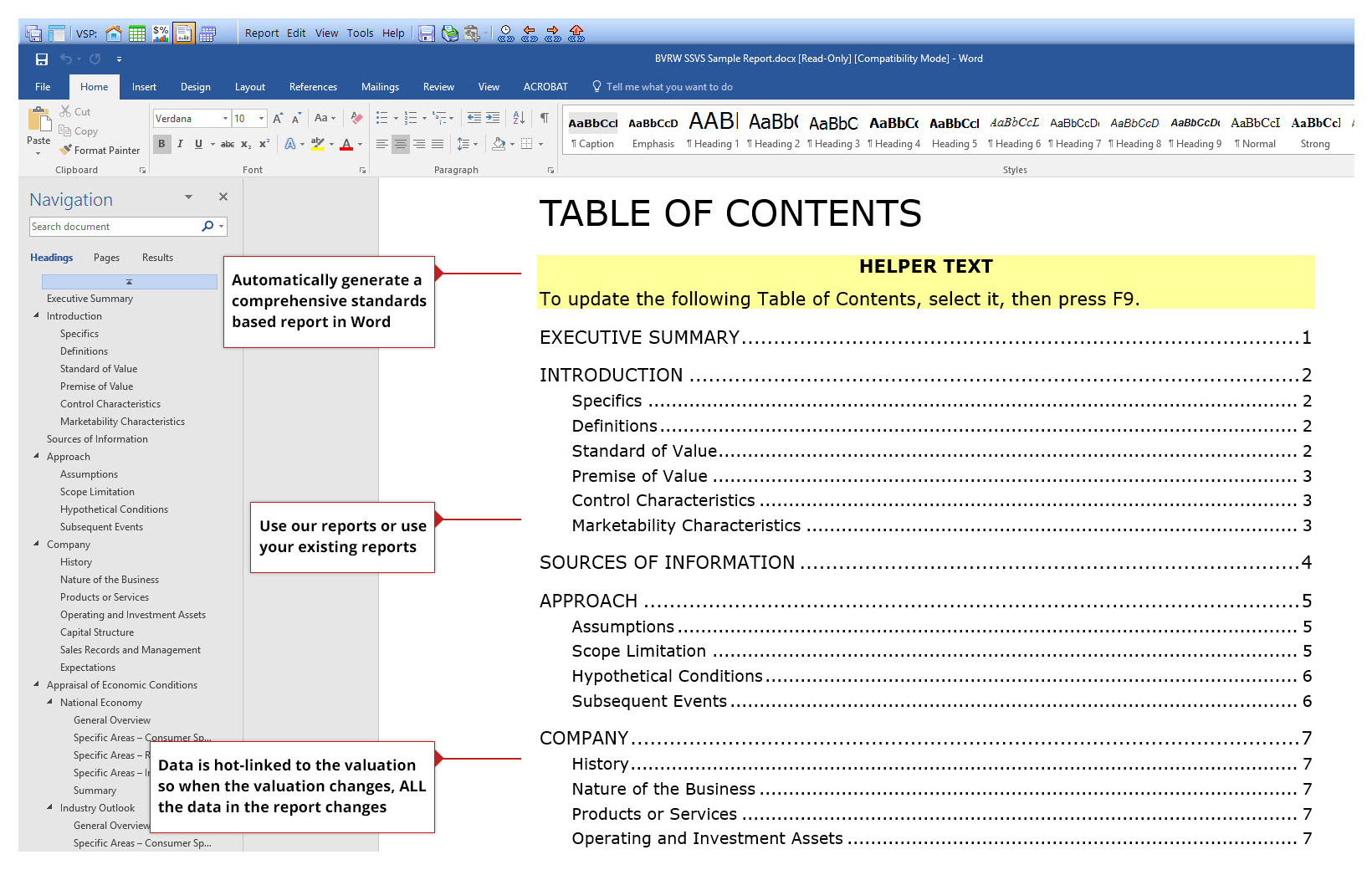Open the Font dialog launcher
Viewport: 1372px width, 870px height.
(362, 170)
